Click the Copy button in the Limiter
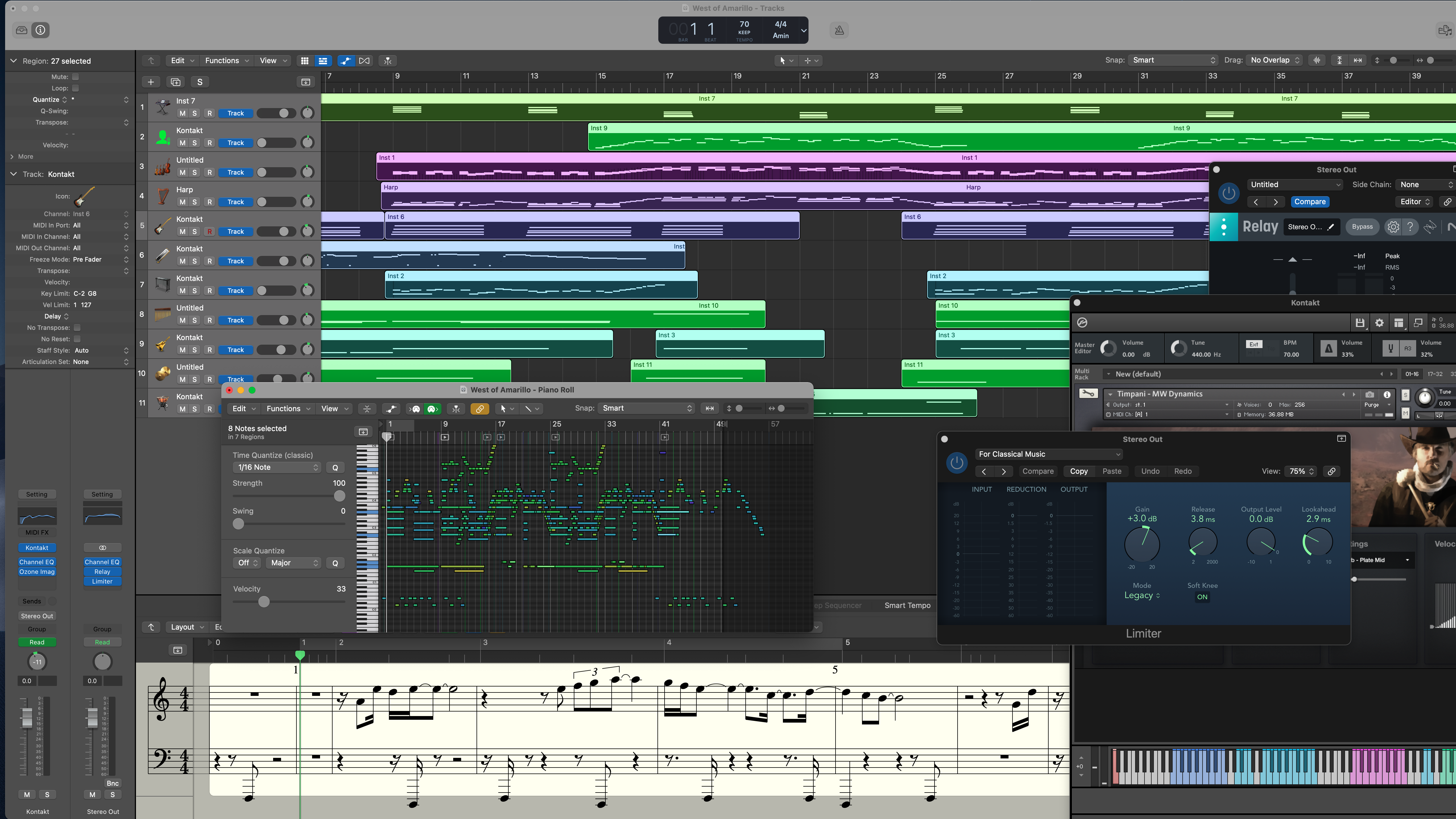 click(x=1078, y=471)
